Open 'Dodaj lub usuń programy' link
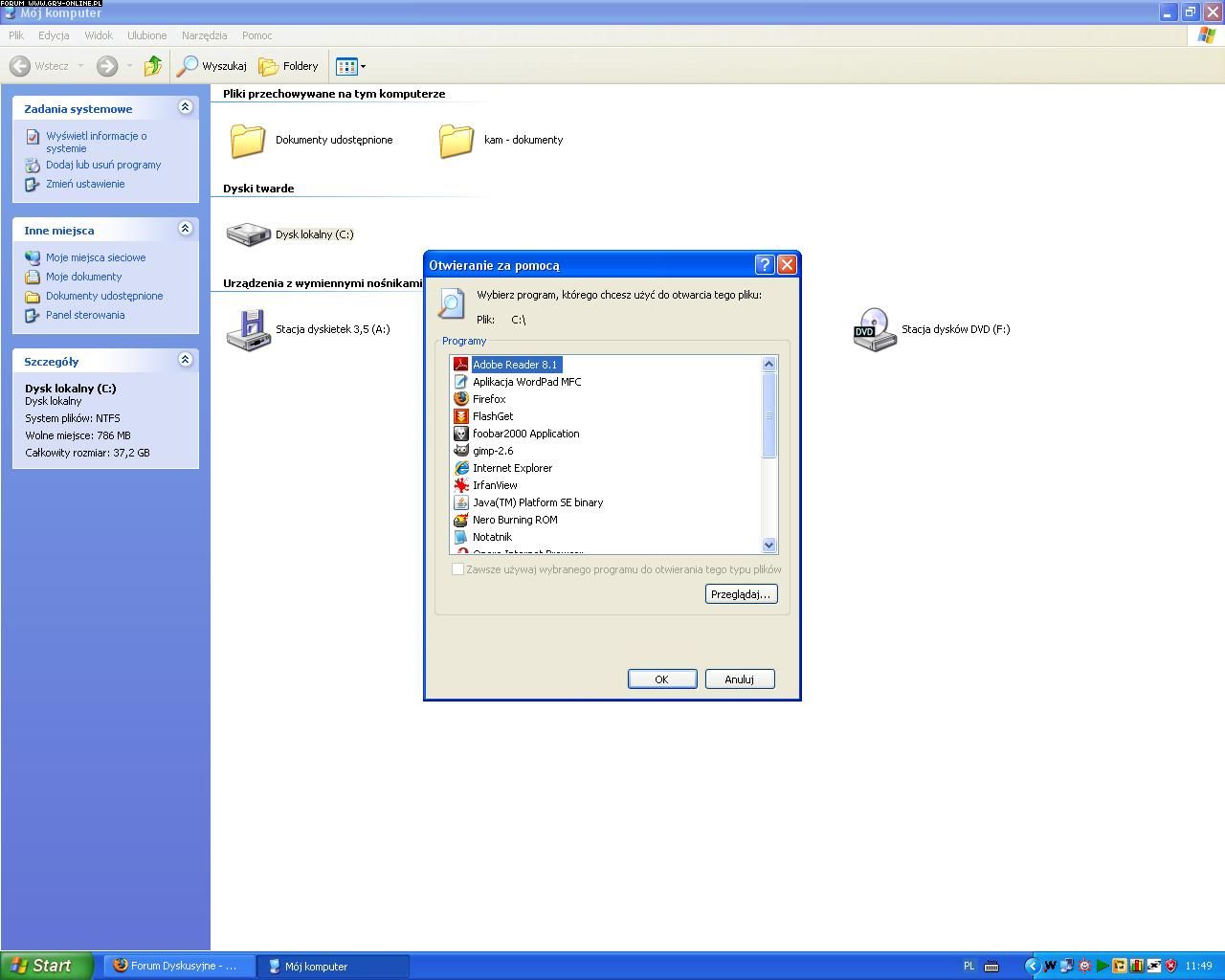The width and height of the screenshot is (1225, 980). [x=103, y=165]
